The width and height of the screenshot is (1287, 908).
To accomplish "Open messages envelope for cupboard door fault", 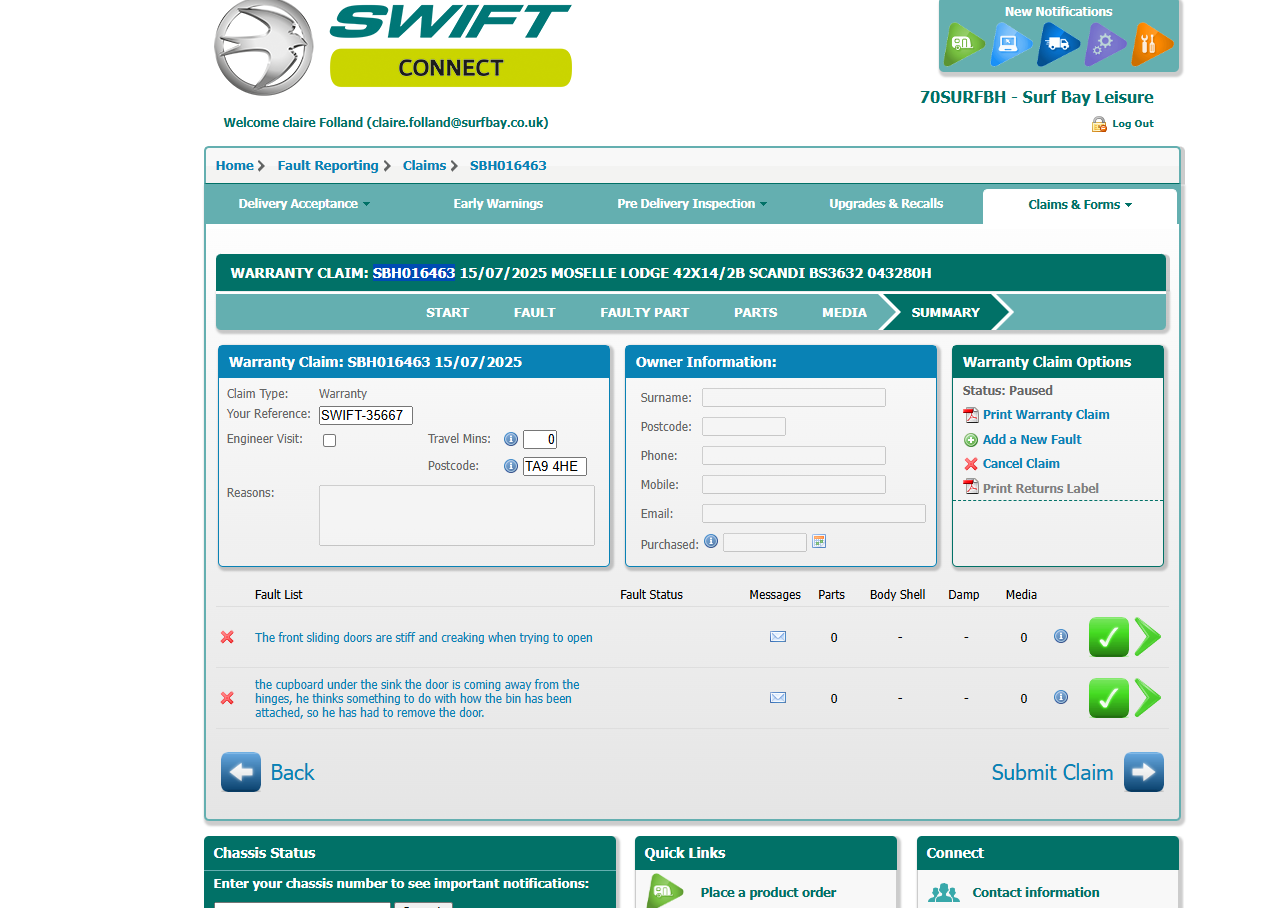I will click(778, 698).
